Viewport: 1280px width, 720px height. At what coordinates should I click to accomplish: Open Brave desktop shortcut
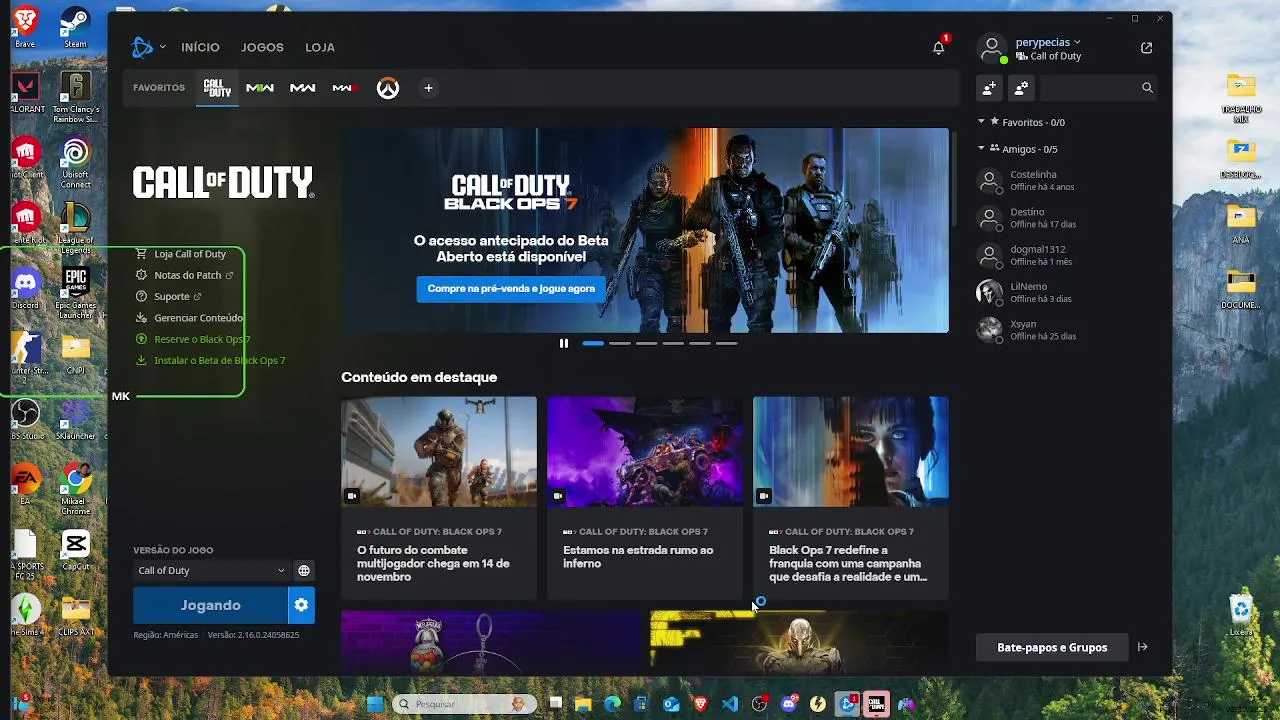25,26
